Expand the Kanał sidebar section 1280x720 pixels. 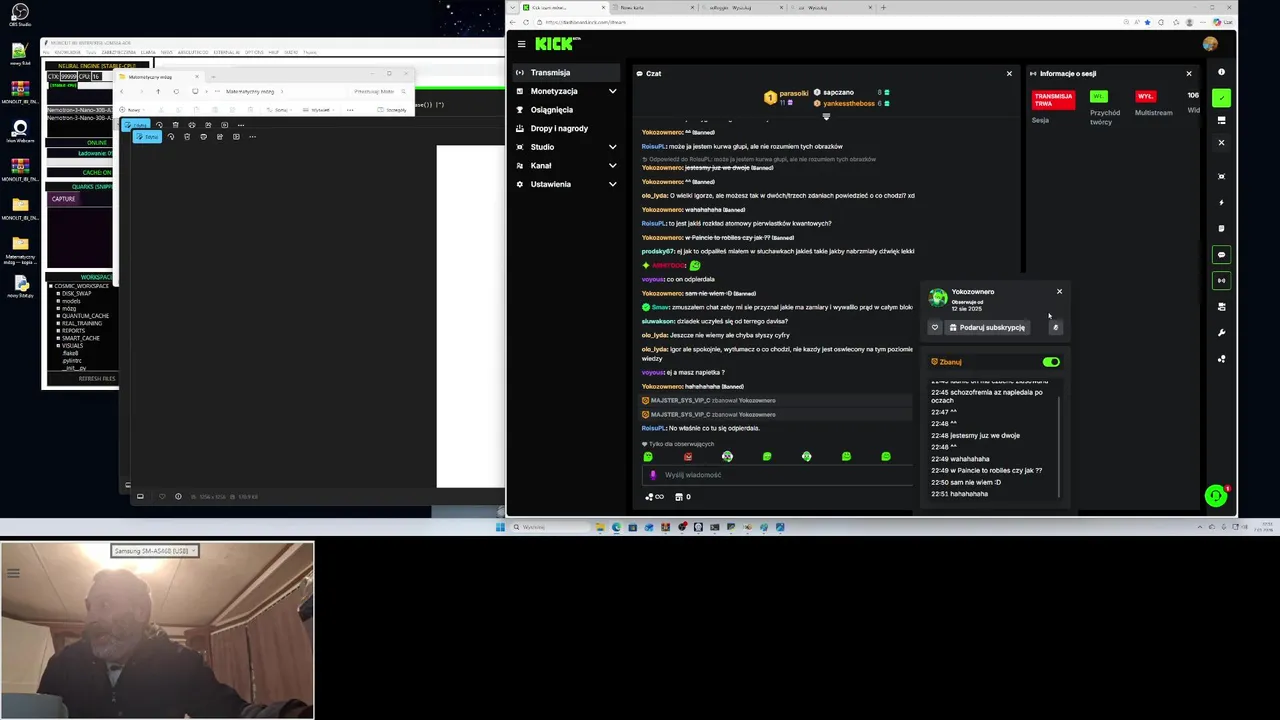point(566,166)
